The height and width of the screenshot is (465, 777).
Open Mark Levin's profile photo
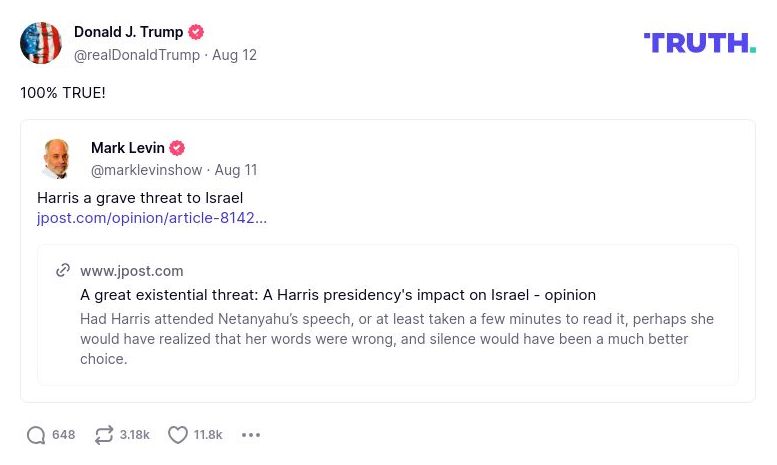point(58,159)
